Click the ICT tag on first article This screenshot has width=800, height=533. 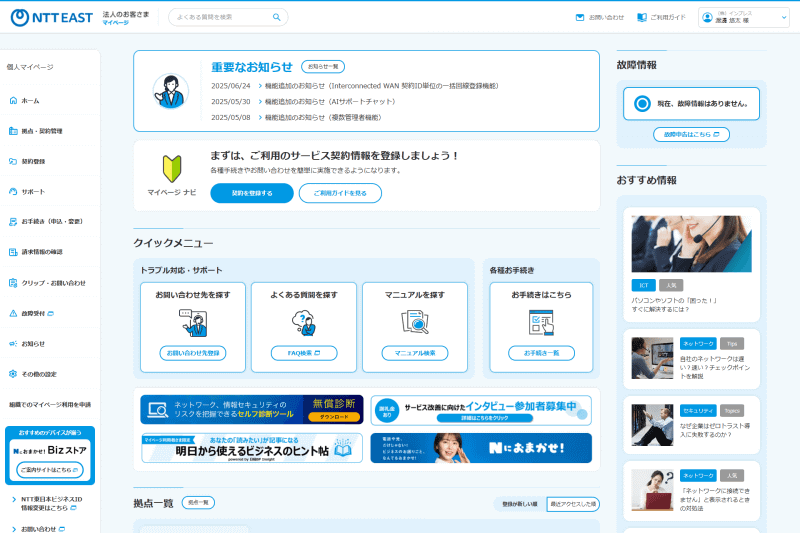pyautogui.click(x=643, y=286)
